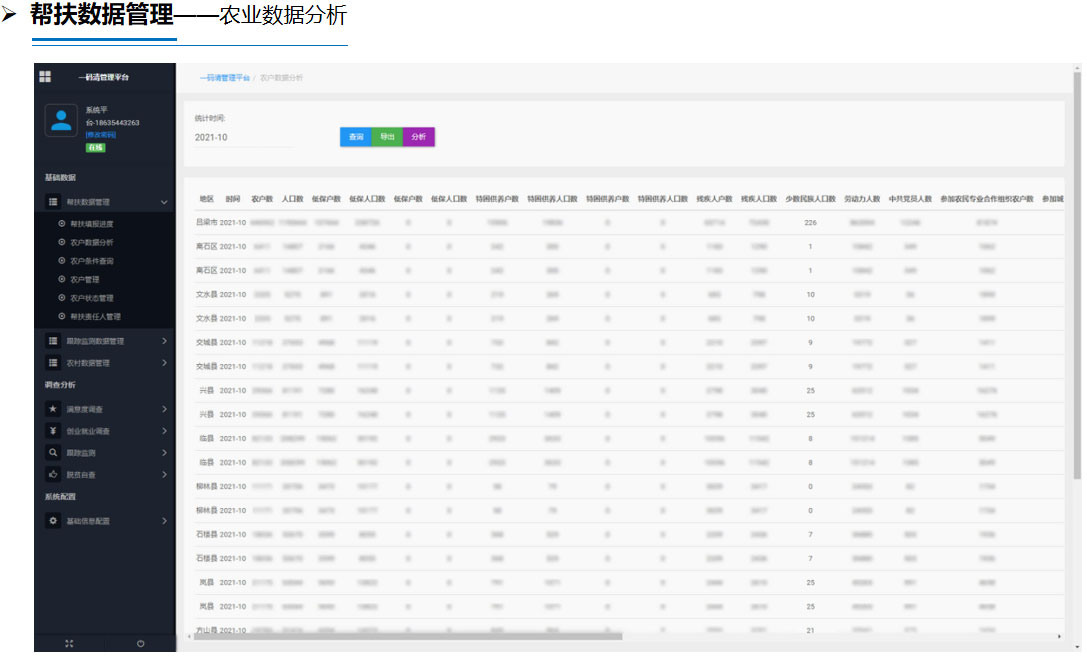The width and height of the screenshot is (1087, 657).
Task: Open the 帮扶填报进度 submenu item
Action: pos(92,224)
